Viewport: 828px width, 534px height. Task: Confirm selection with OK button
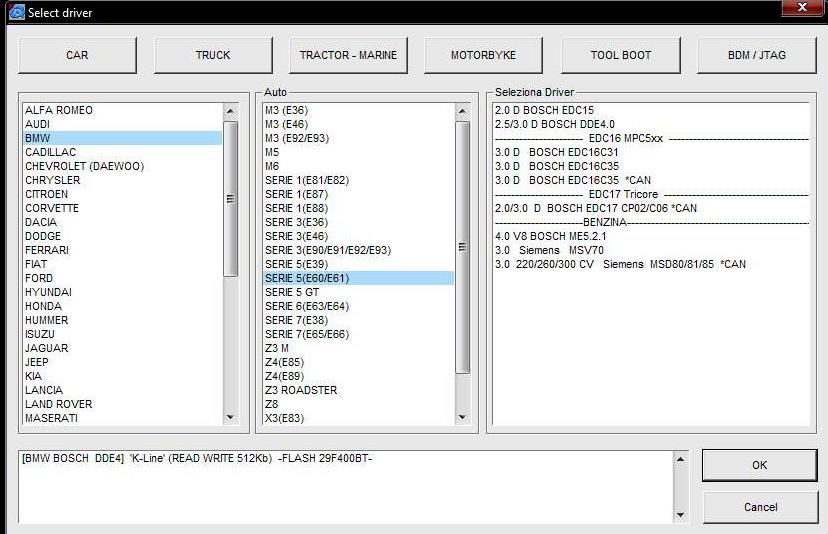point(759,465)
